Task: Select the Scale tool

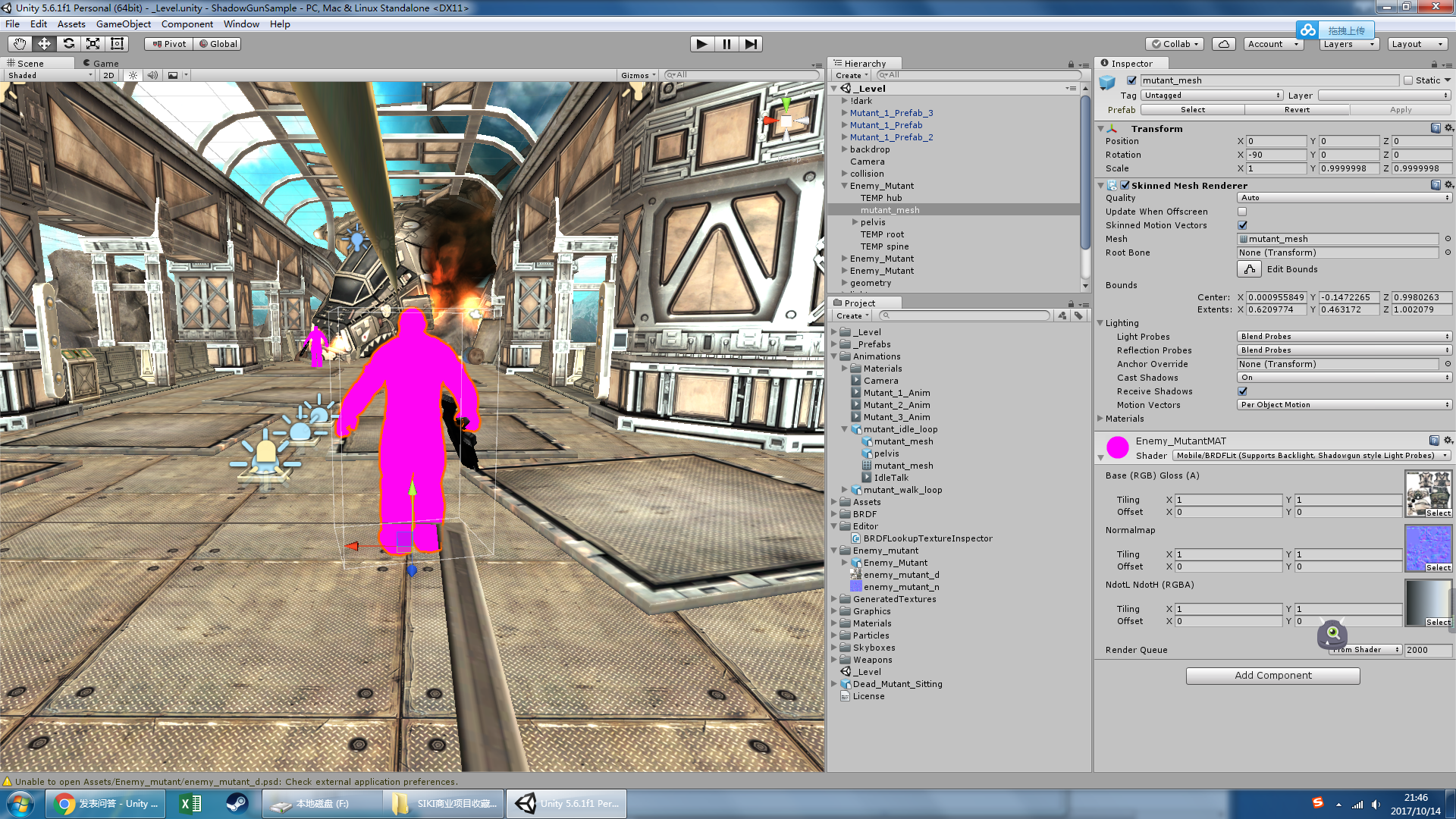Action: pyautogui.click(x=93, y=44)
